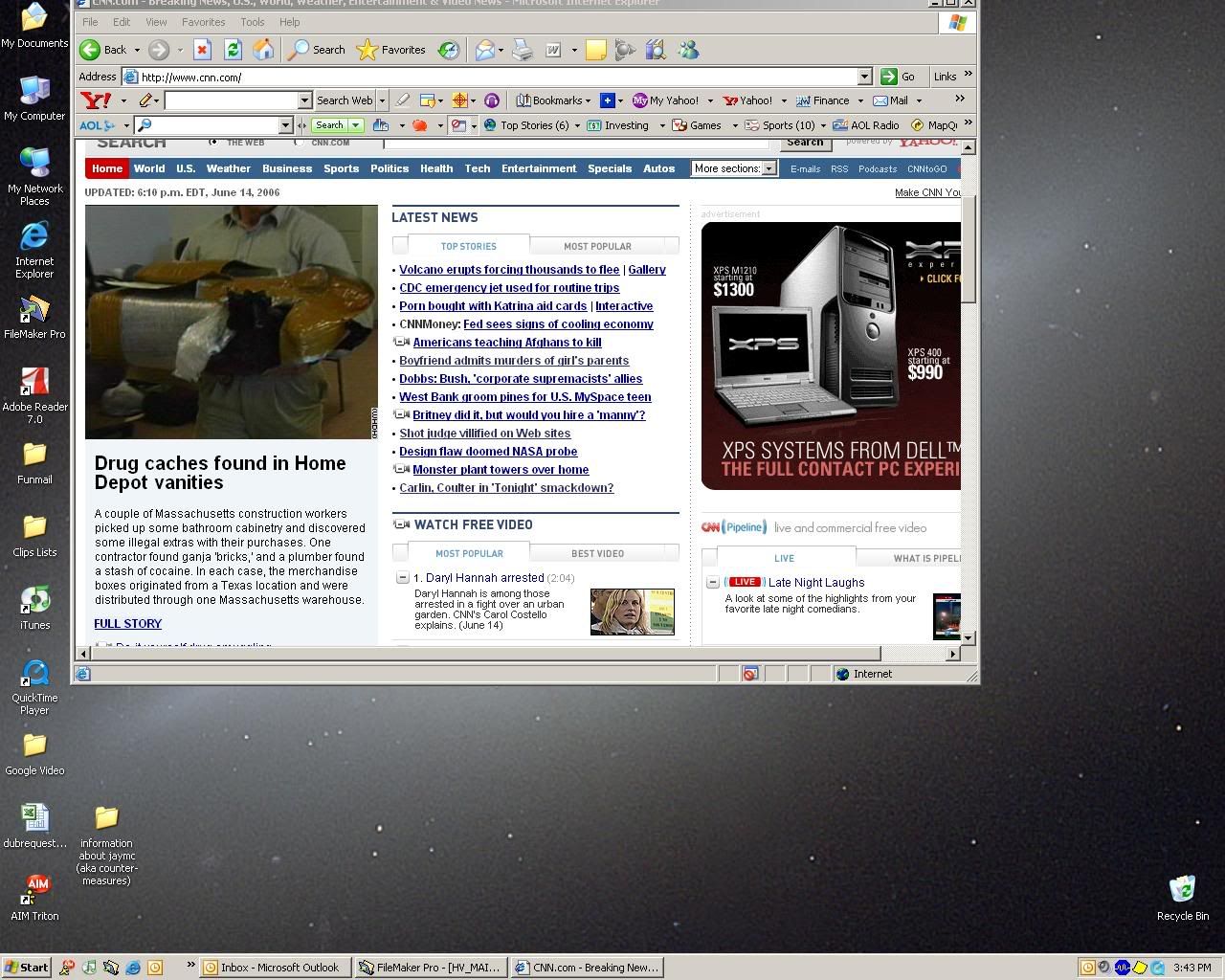This screenshot has height=980, width=1225.
Task: Open the address bar URL dropdown
Action: click(x=864, y=77)
